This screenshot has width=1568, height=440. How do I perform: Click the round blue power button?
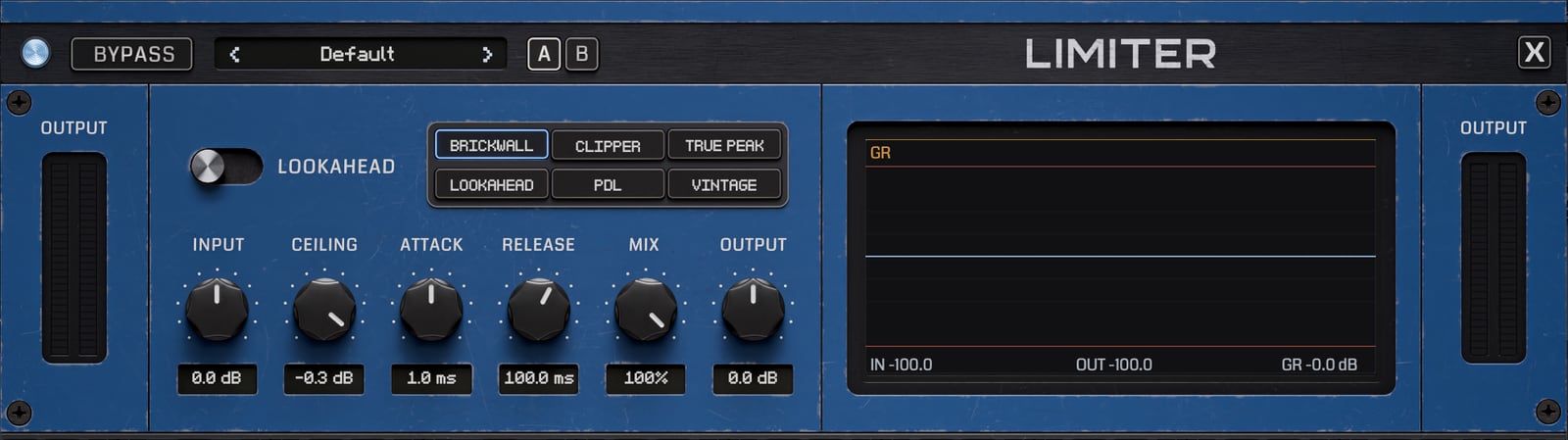coord(35,53)
